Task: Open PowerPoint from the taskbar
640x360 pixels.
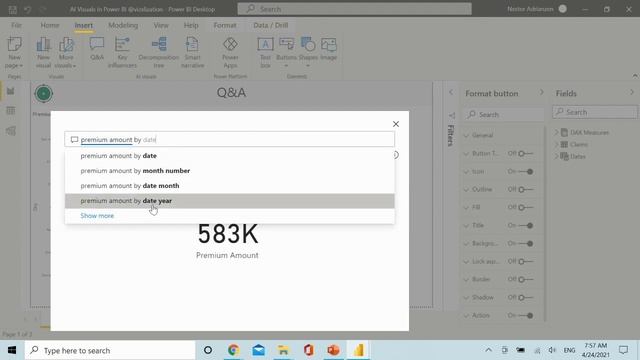Action: (333, 350)
